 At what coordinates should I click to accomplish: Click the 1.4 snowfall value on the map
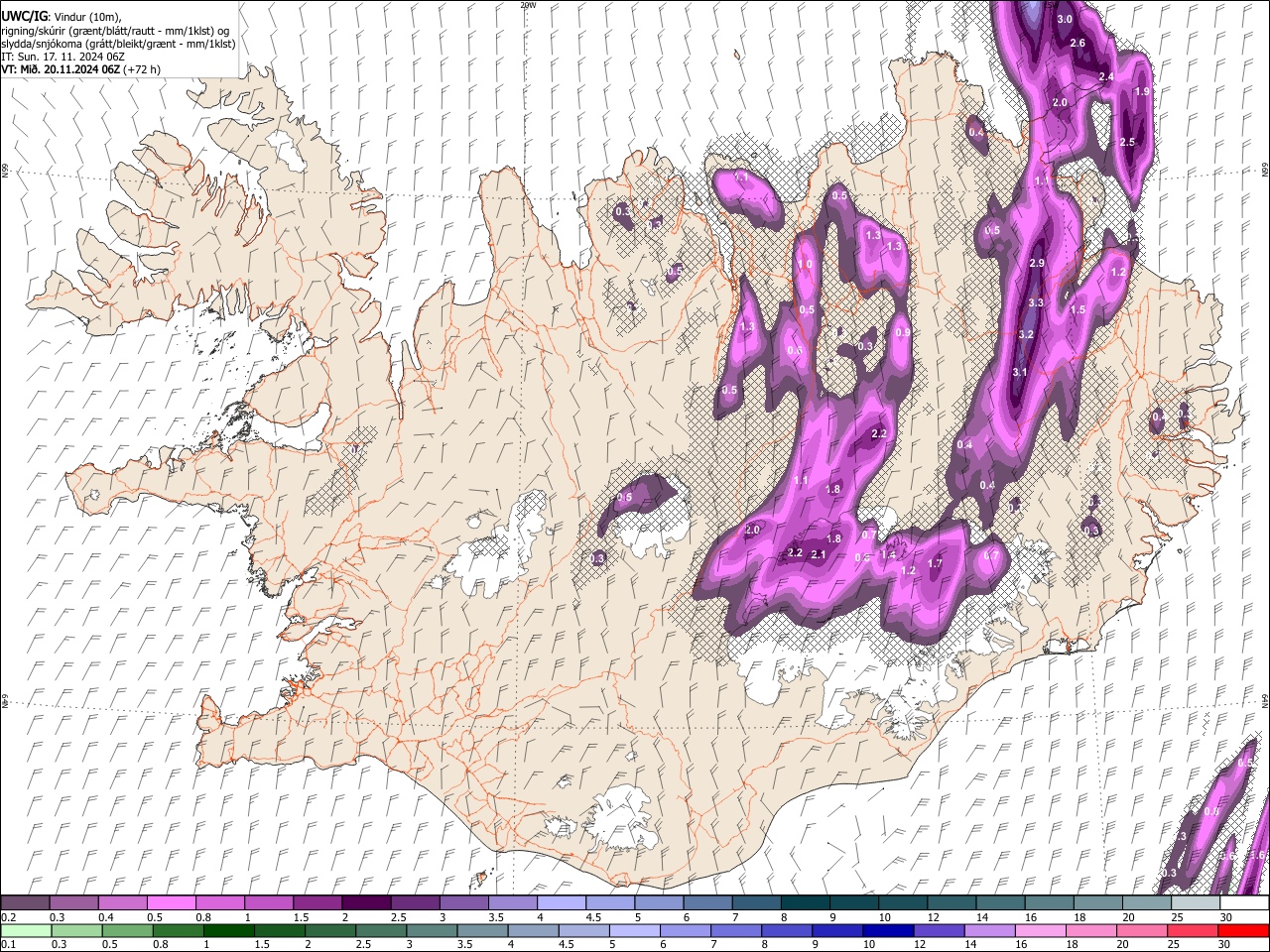(x=888, y=555)
